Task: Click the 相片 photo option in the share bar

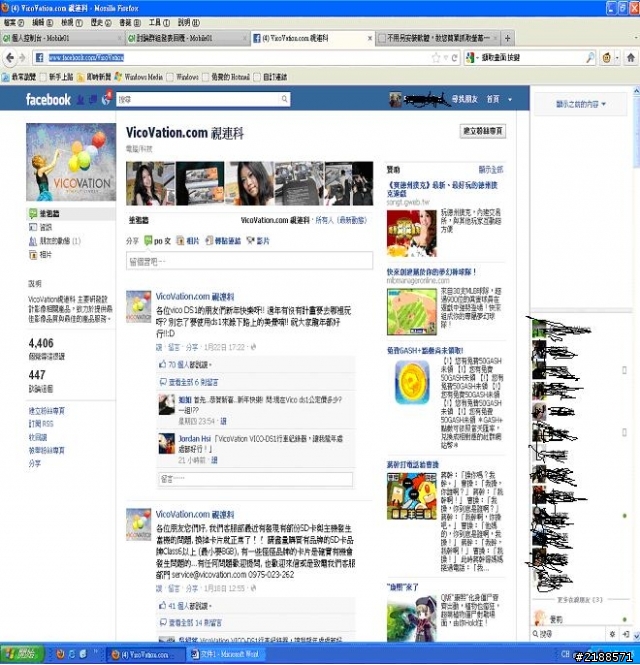Action: pyautogui.click(x=187, y=241)
